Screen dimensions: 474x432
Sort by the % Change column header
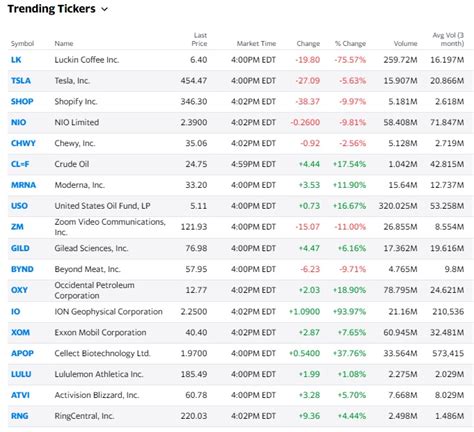tap(350, 44)
